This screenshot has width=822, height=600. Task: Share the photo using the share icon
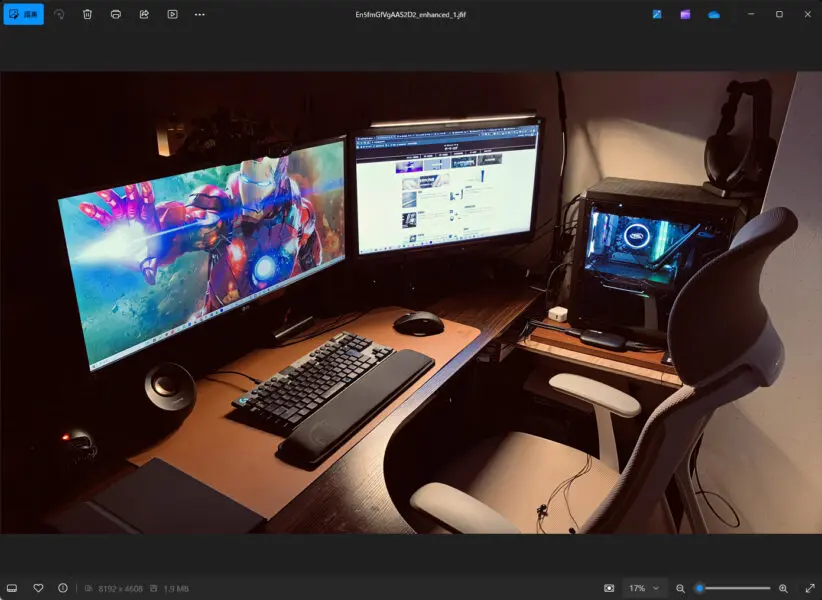pos(144,14)
